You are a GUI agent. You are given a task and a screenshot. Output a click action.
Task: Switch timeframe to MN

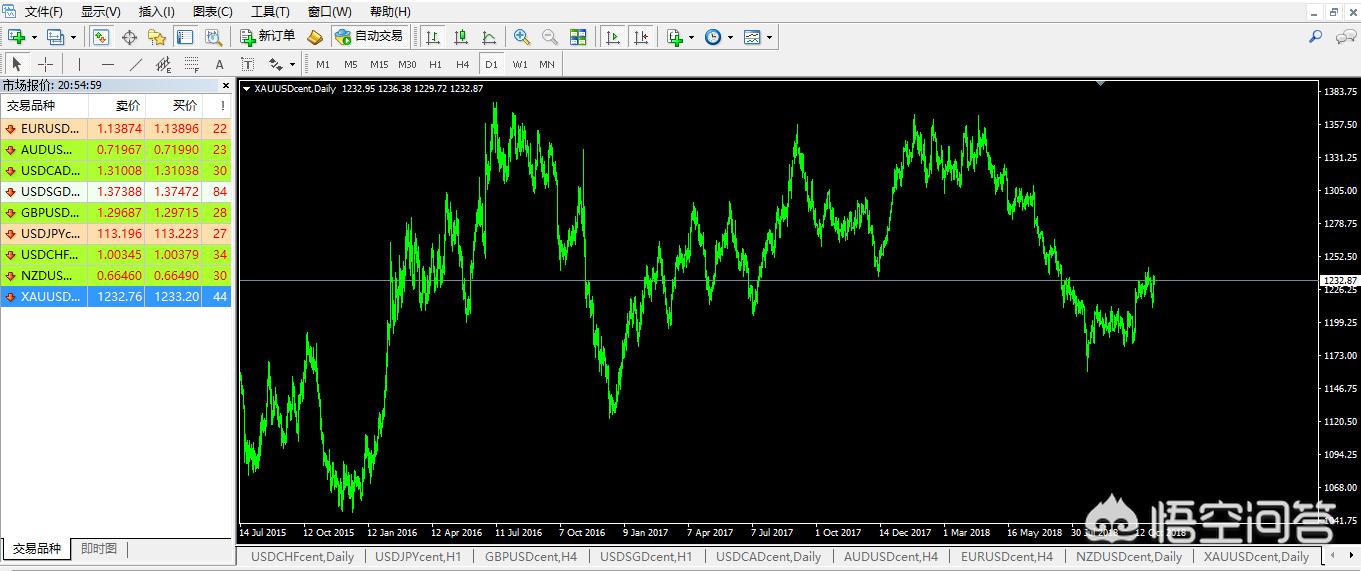547,64
